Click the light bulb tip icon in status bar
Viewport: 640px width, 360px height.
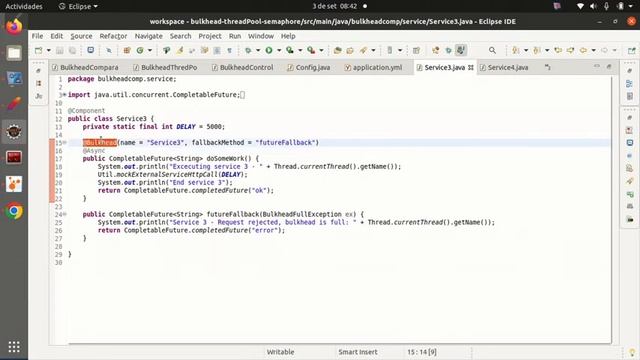632,352
